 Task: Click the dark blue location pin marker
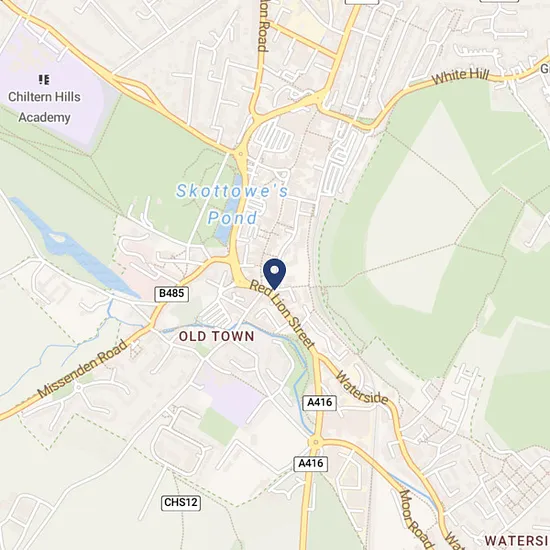[x=274, y=274]
